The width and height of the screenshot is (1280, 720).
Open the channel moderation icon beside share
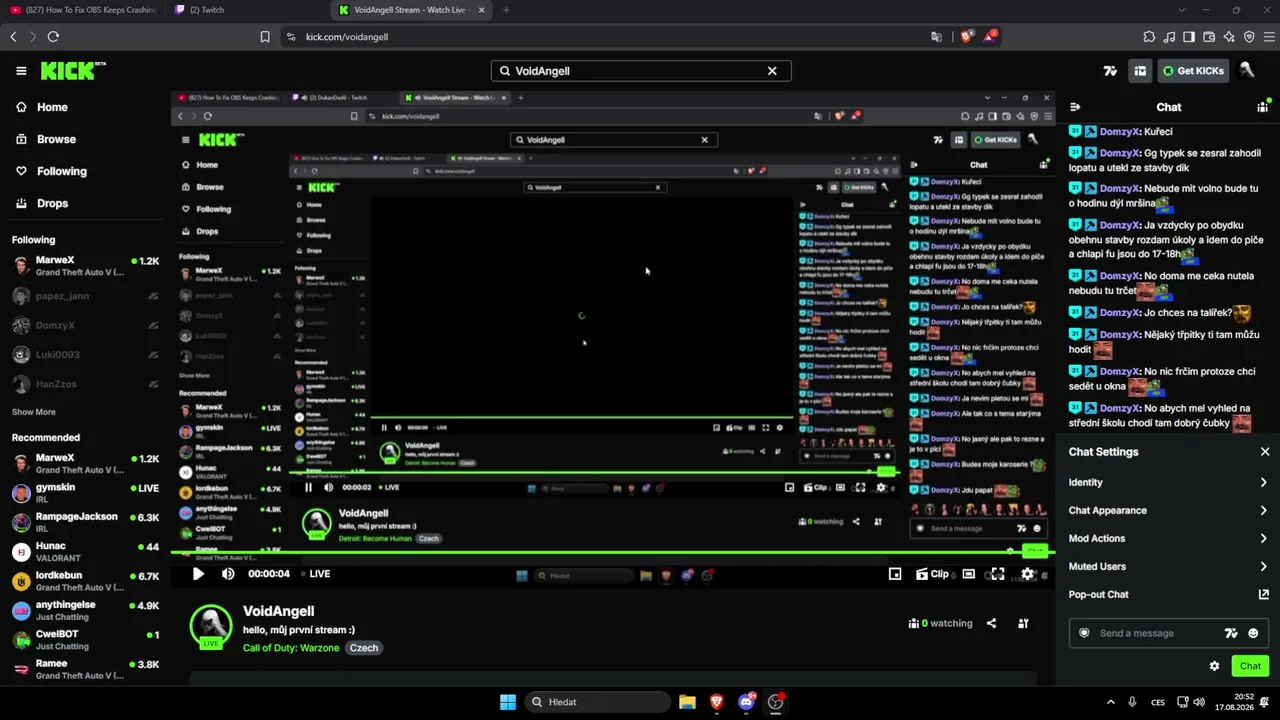pyautogui.click(x=1023, y=623)
